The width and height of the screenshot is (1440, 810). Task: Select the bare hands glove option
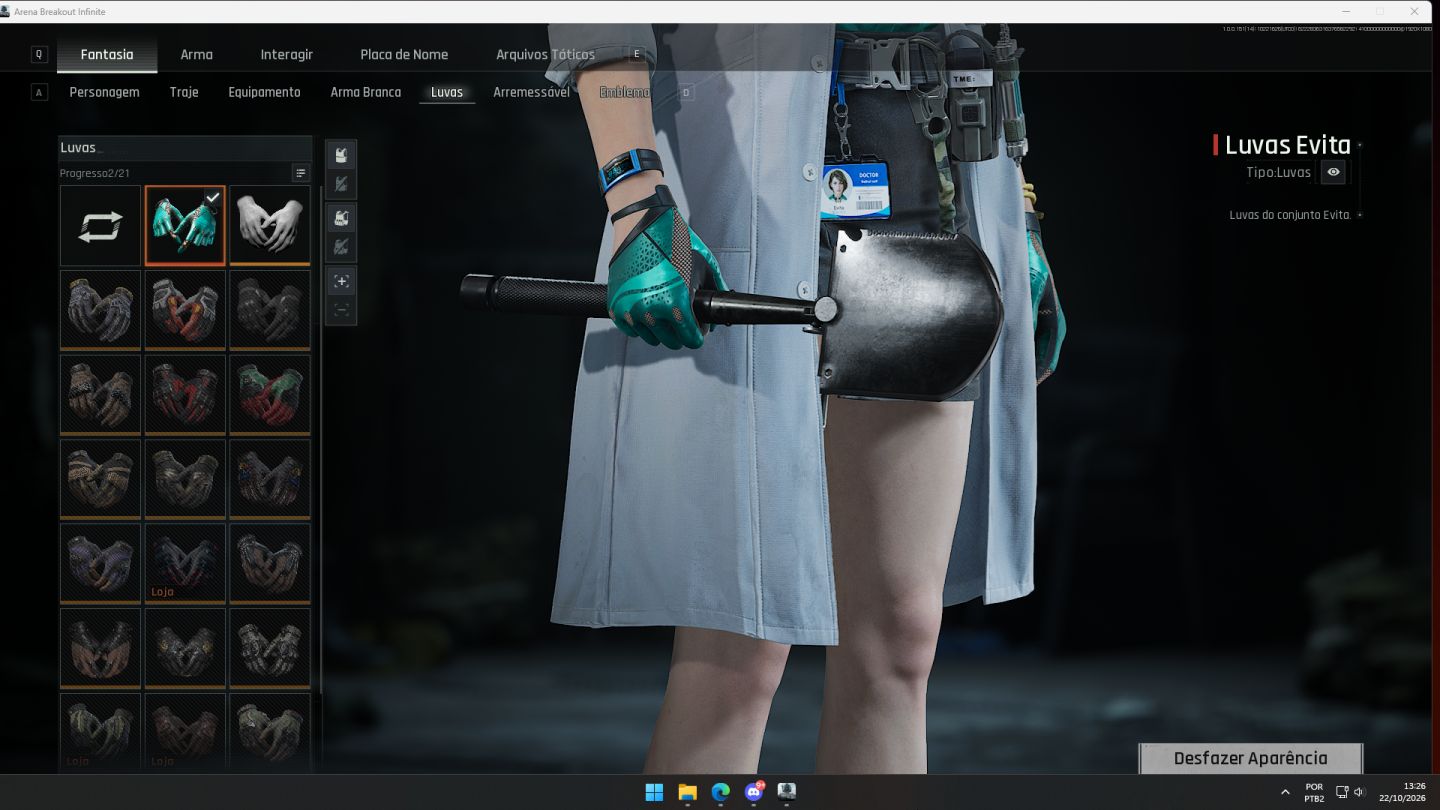pos(270,226)
